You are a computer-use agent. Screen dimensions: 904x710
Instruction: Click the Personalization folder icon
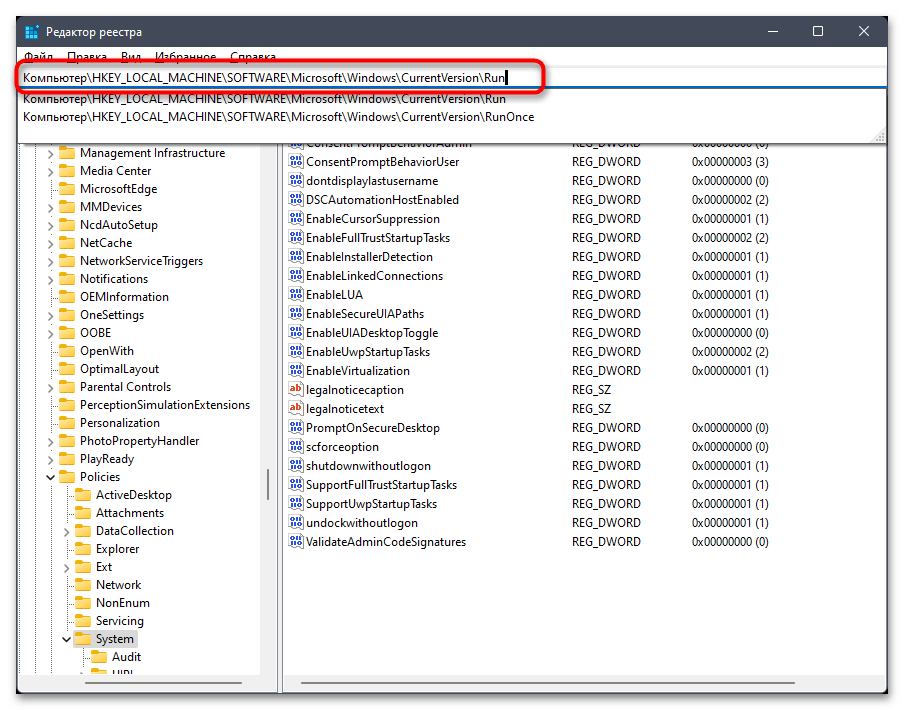[x=67, y=423]
